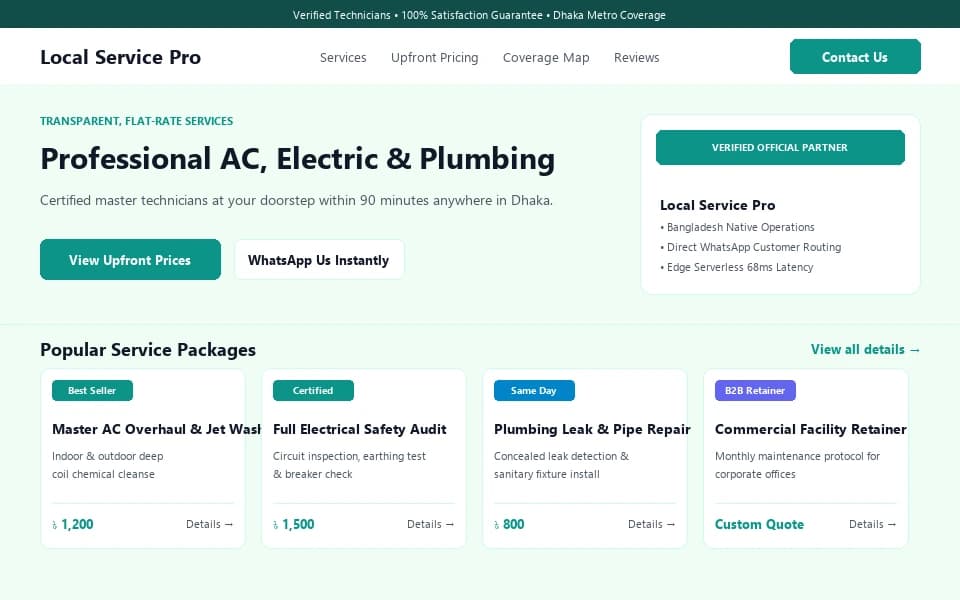Screen dimensions: 960x600
Task: Select Full Electrical Safety Audit title
Action: click(359, 429)
